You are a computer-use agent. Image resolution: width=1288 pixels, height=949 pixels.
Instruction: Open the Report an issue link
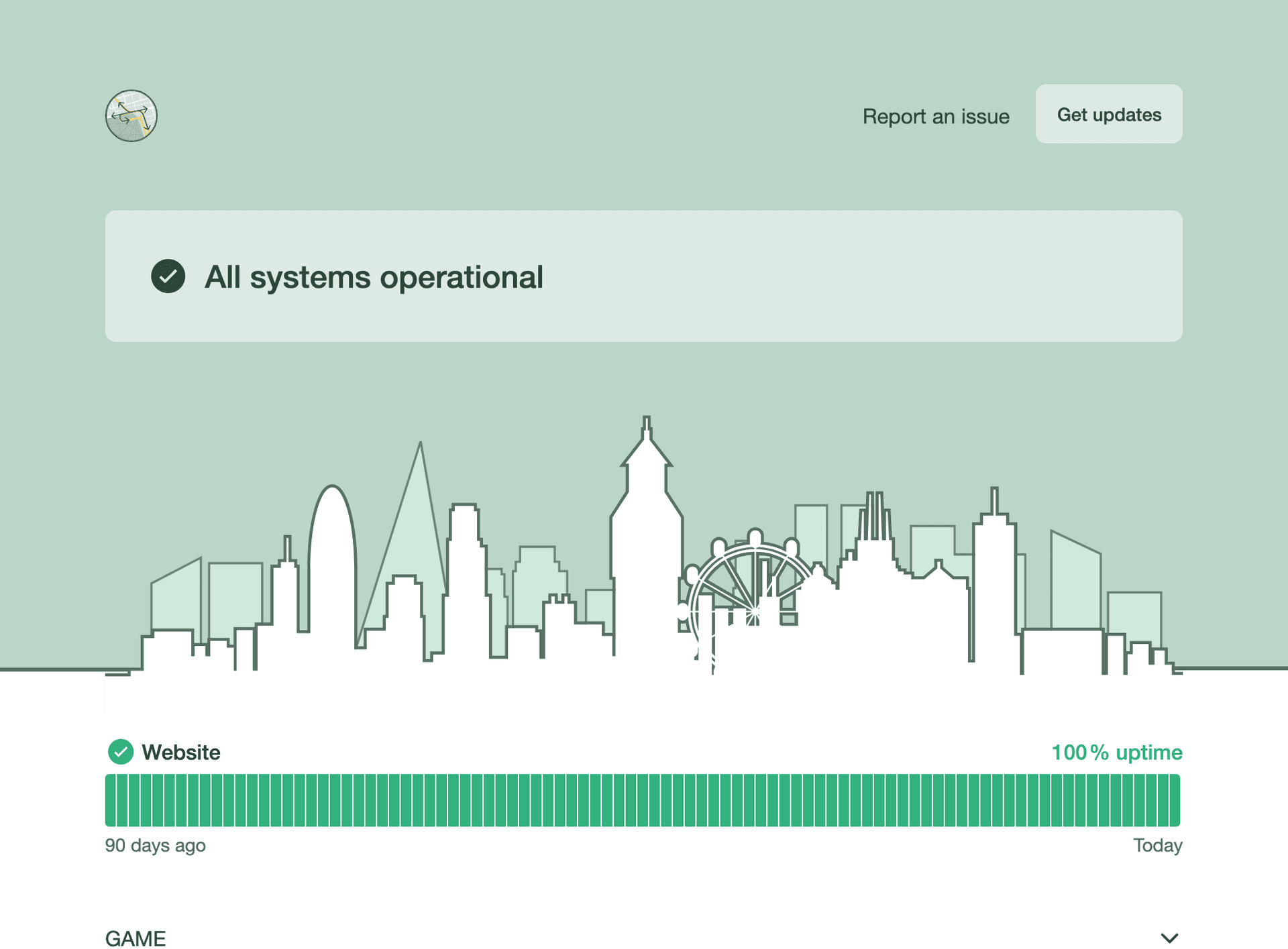pyautogui.click(x=935, y=116)
